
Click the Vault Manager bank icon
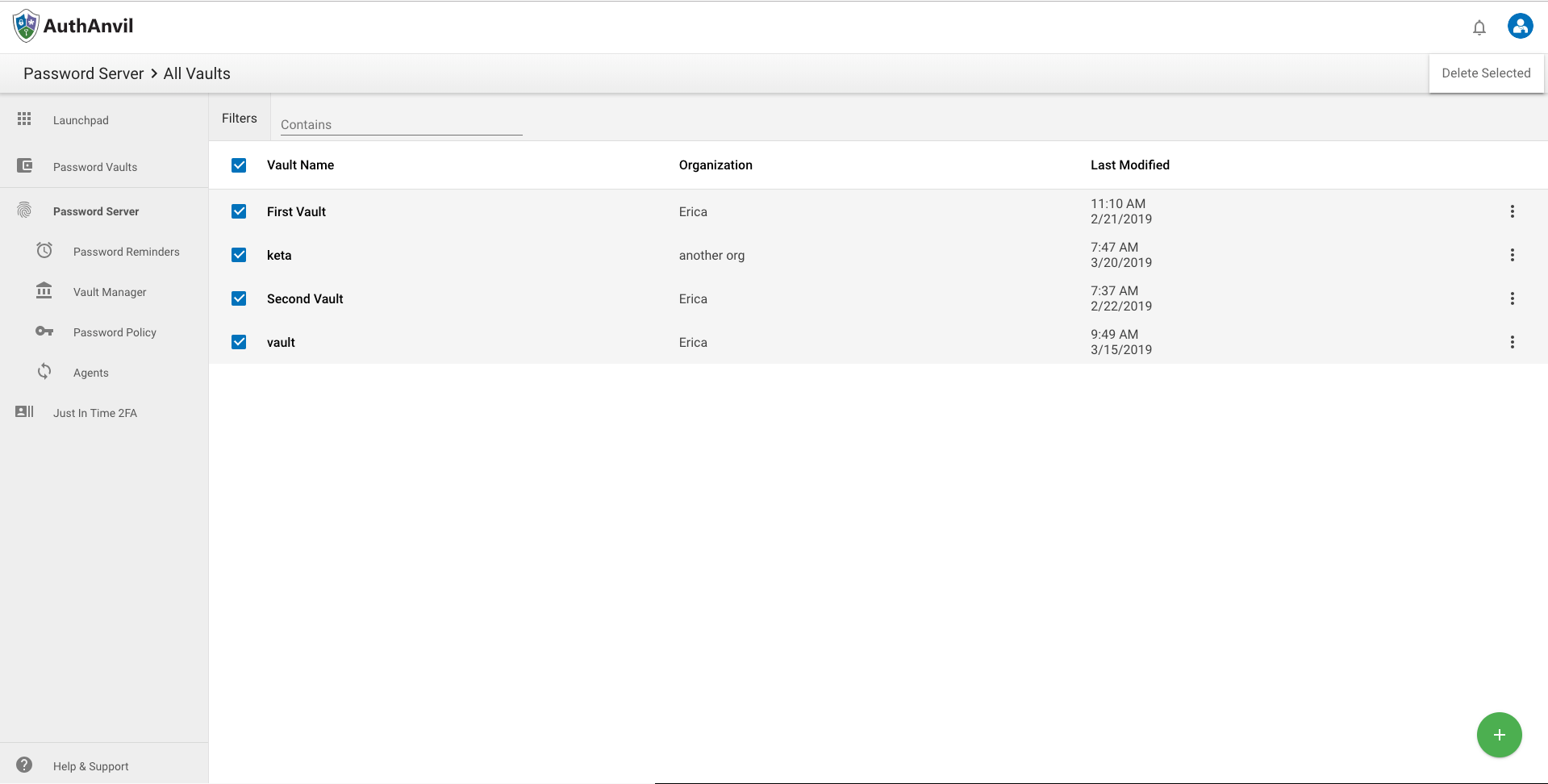[x=44, y=290]
